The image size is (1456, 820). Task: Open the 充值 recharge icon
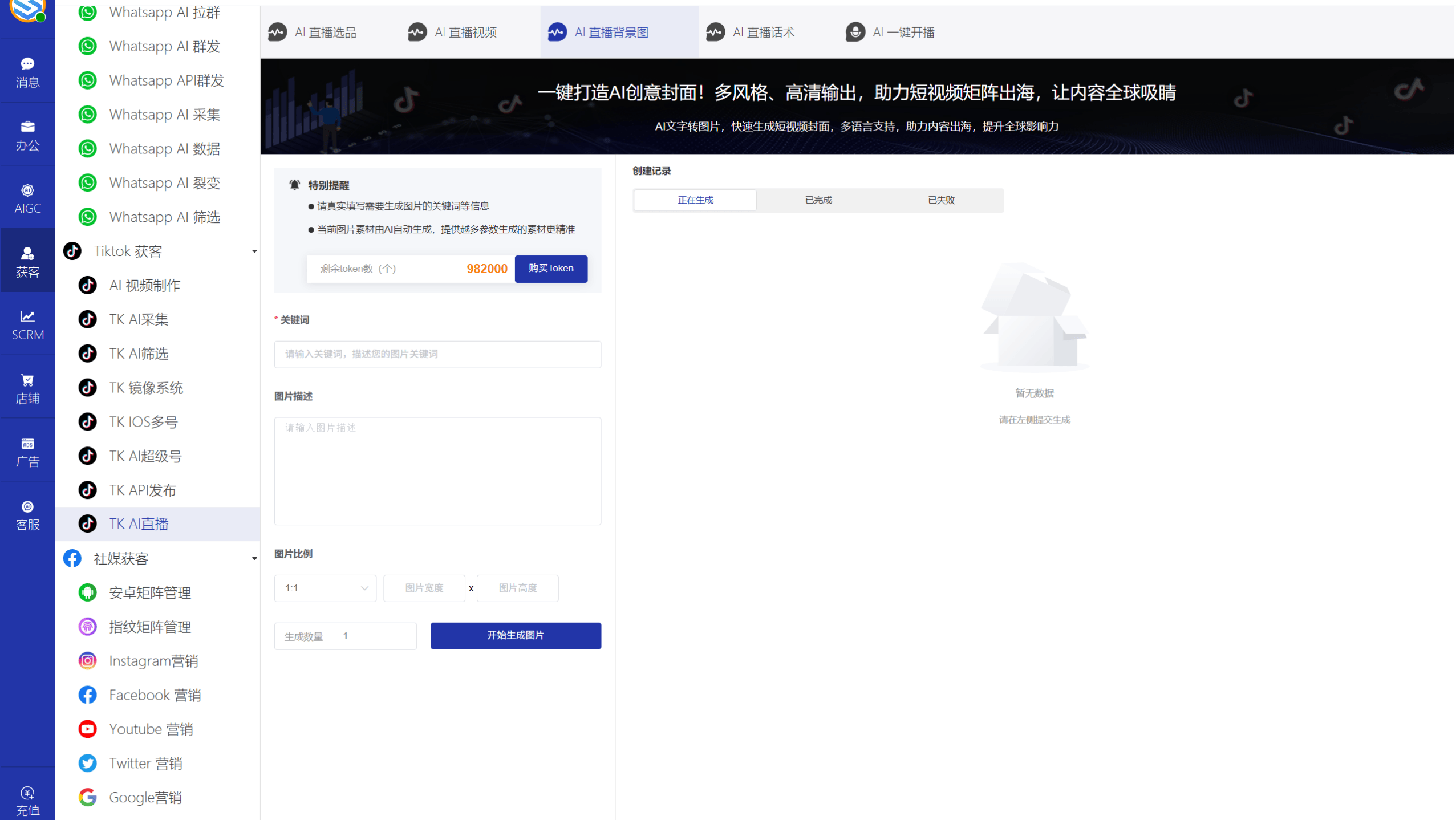(x=27, y=799)
